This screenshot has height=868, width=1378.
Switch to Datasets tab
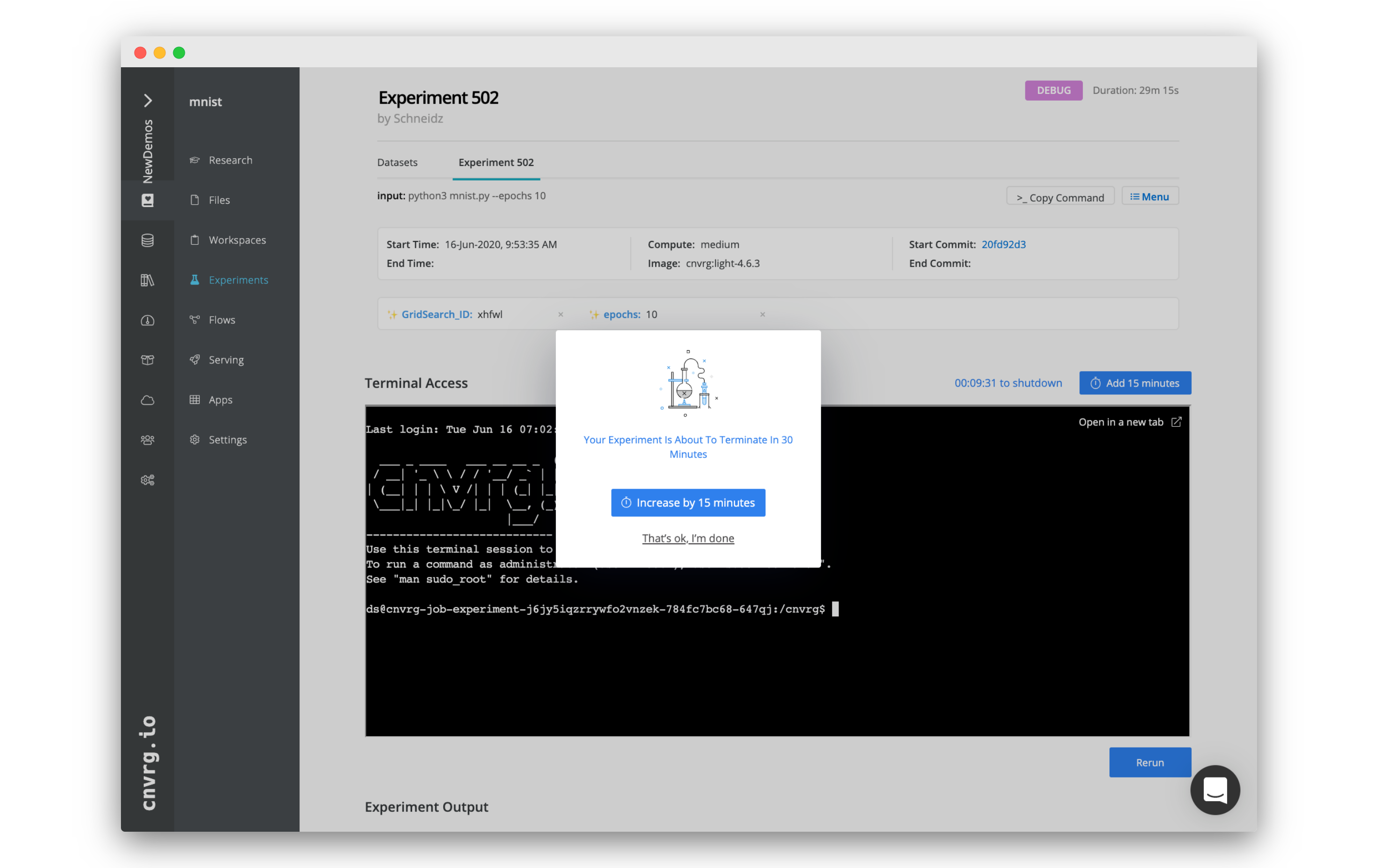tap(397, 162)
